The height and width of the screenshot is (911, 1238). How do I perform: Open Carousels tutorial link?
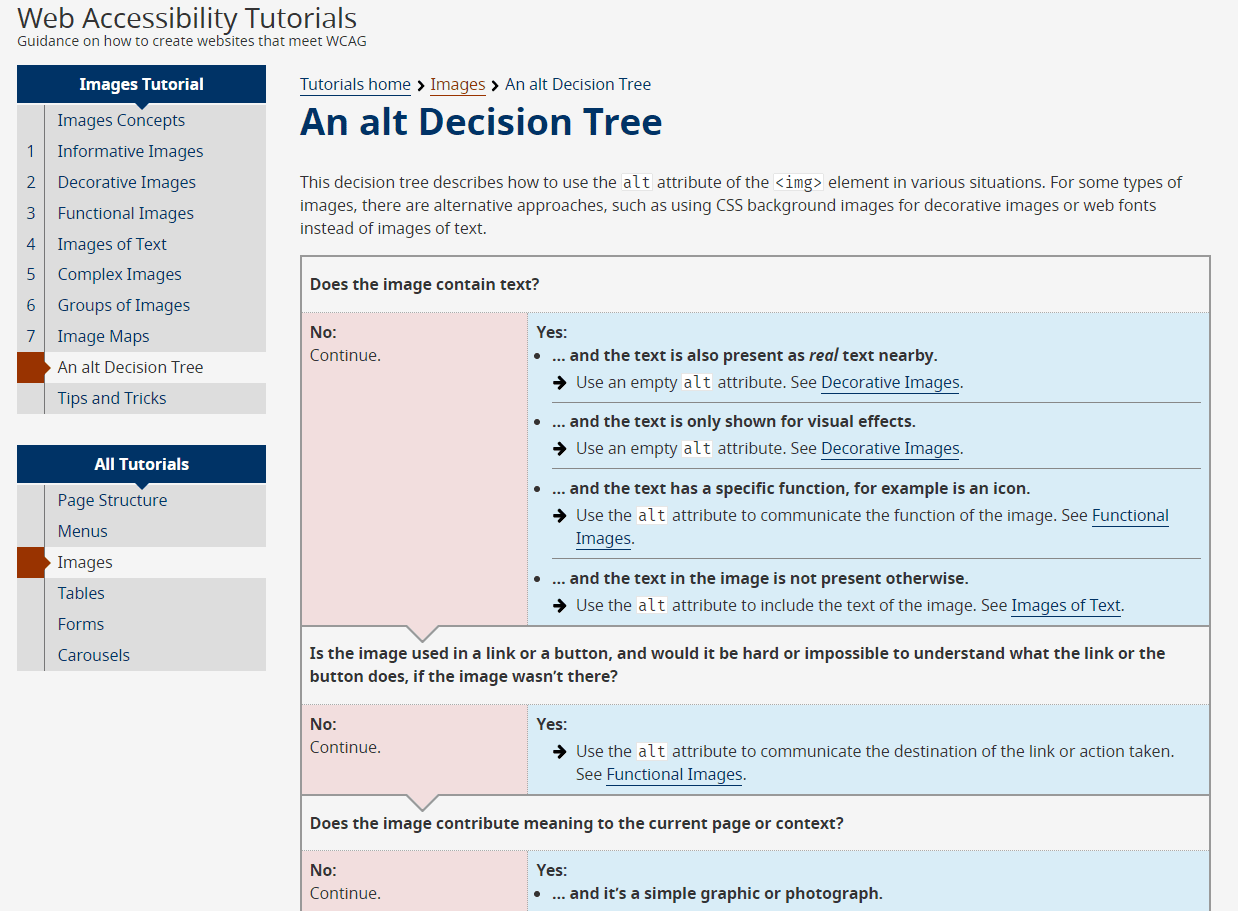pos(94,655)
